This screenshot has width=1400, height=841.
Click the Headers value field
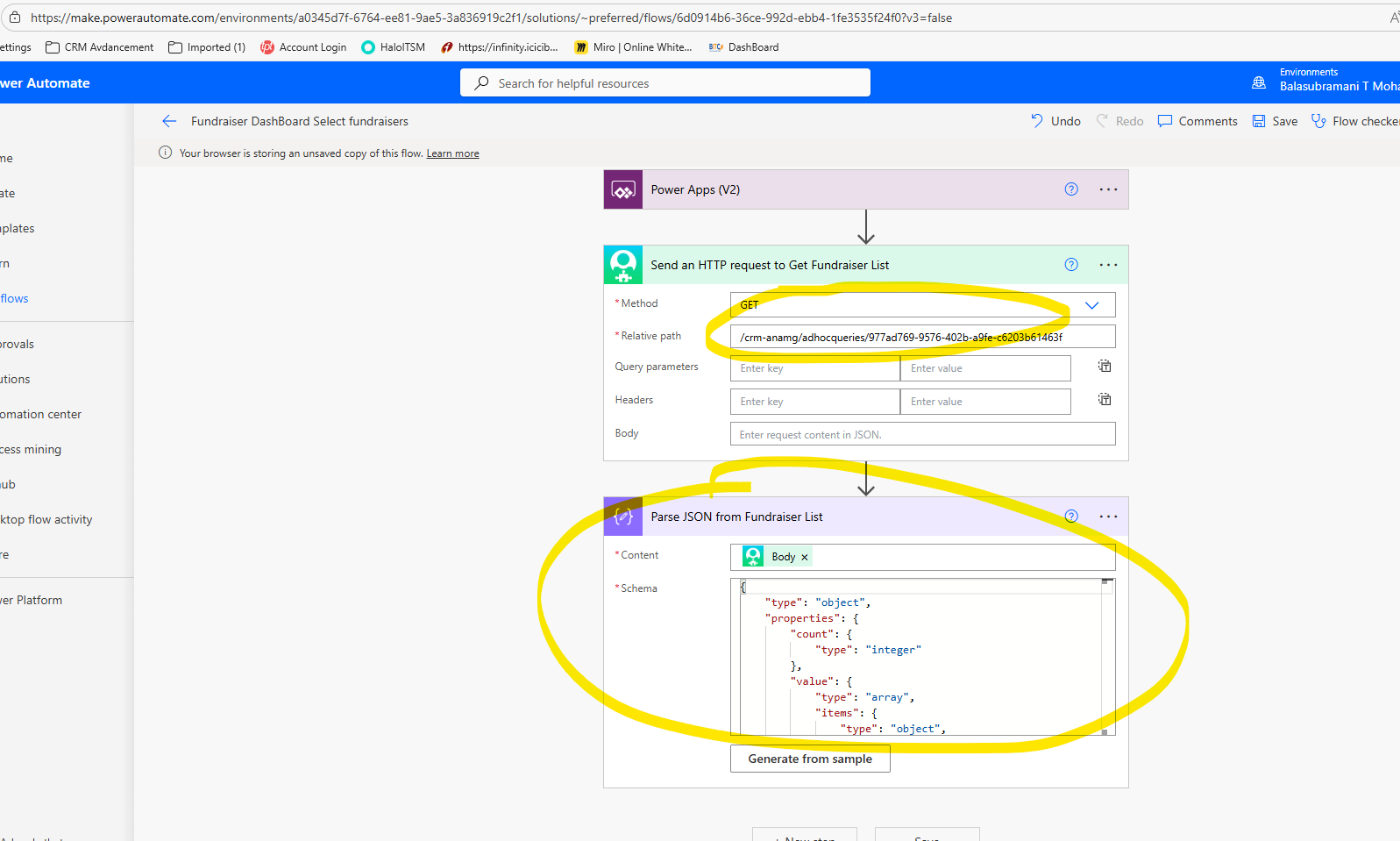(985, 402)
